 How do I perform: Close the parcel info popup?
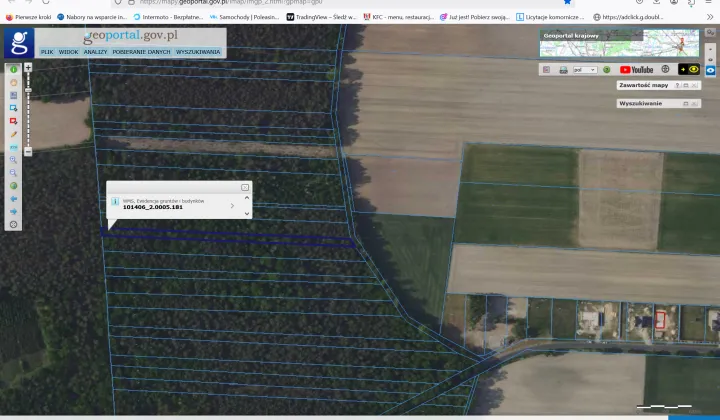pos(245,187)
